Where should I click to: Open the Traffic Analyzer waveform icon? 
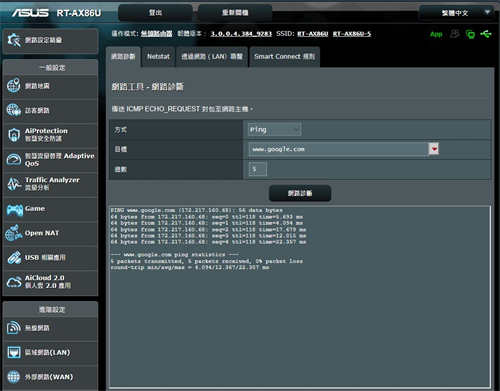14,184
